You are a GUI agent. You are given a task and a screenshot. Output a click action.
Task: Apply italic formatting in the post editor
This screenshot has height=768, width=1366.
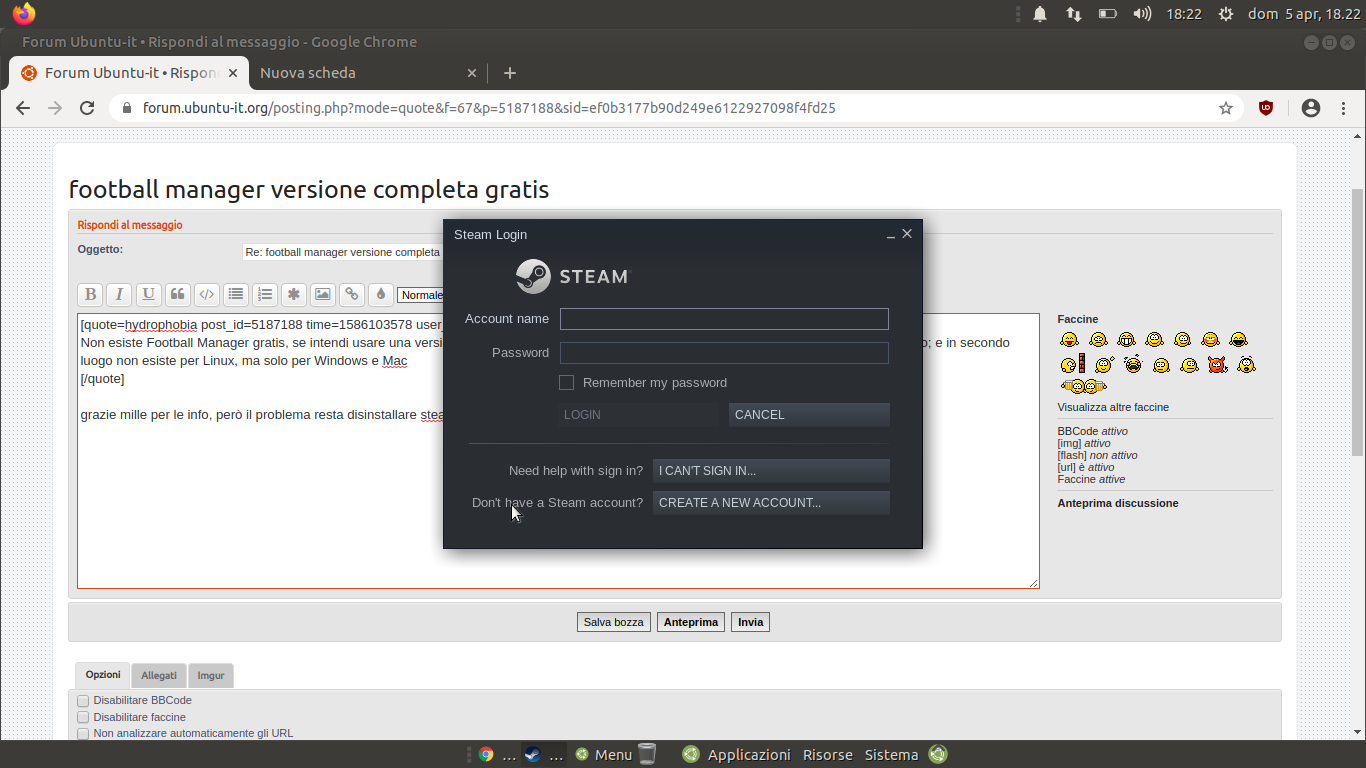click(119, 294)
